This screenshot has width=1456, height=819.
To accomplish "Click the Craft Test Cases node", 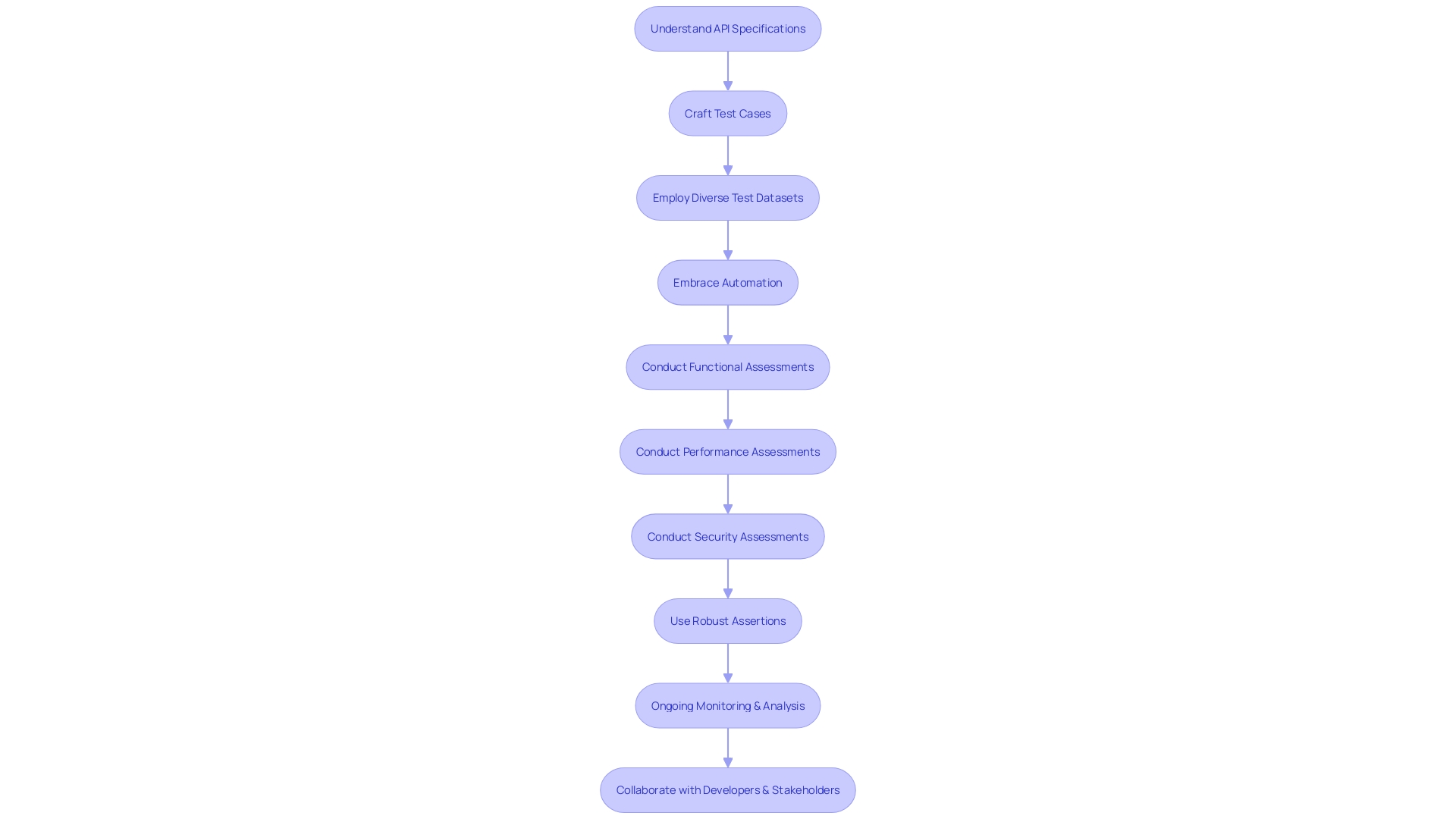I will point(727,113).
